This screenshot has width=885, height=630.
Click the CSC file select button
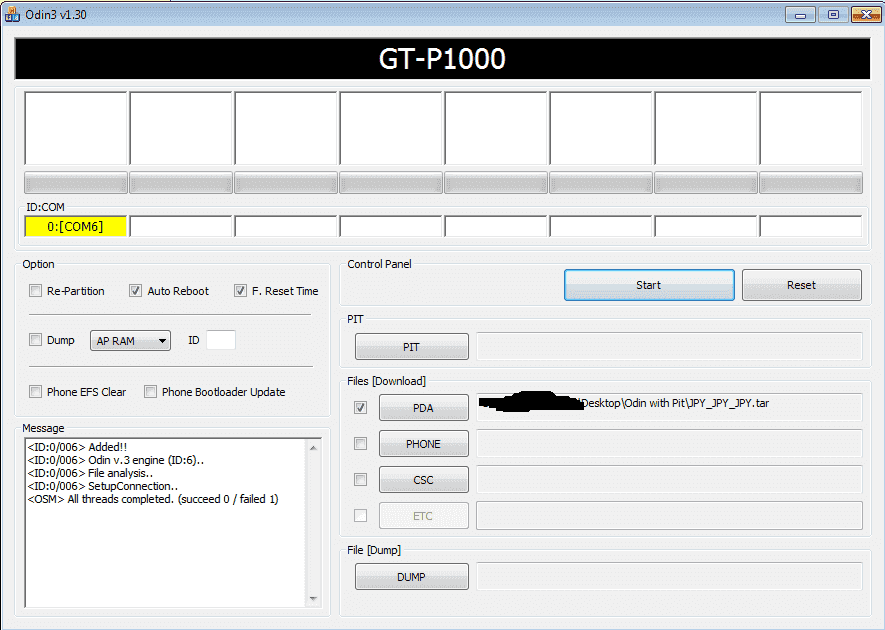coord(423,480)
